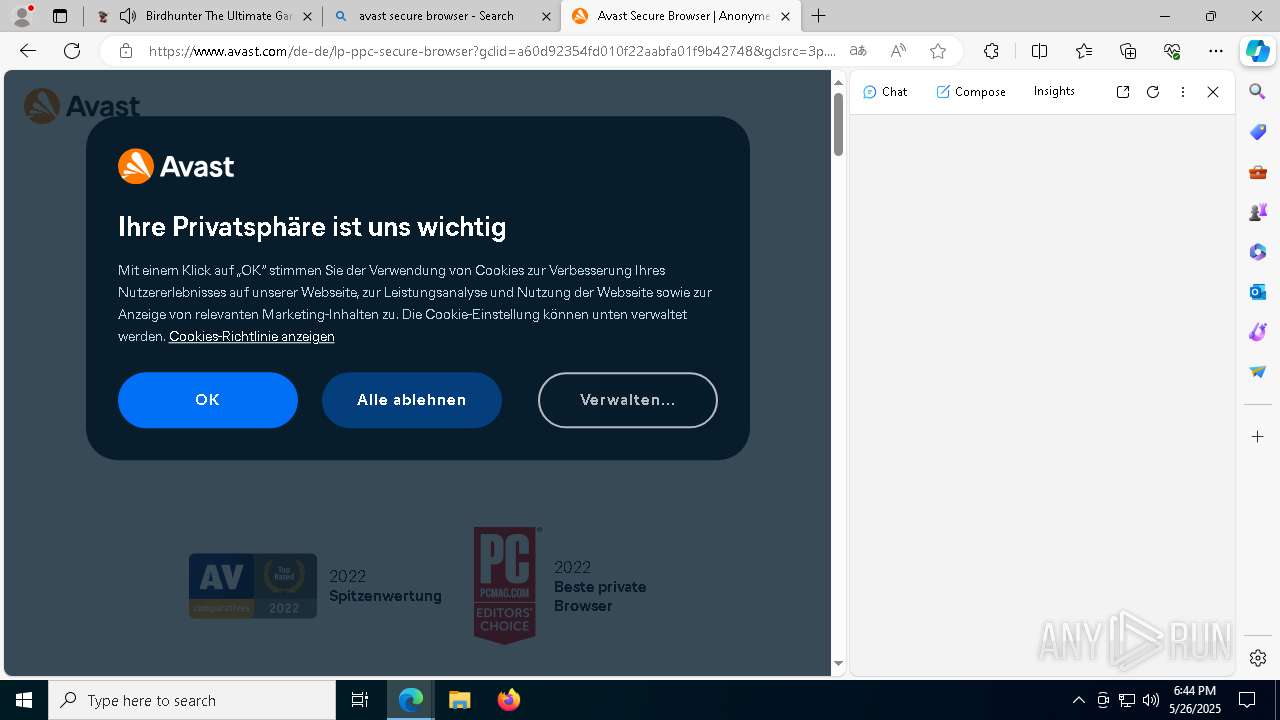The height and width of the screenshot is (720, 1280).
Task: Open sidebar Search icon
Action: point(1258,92)
